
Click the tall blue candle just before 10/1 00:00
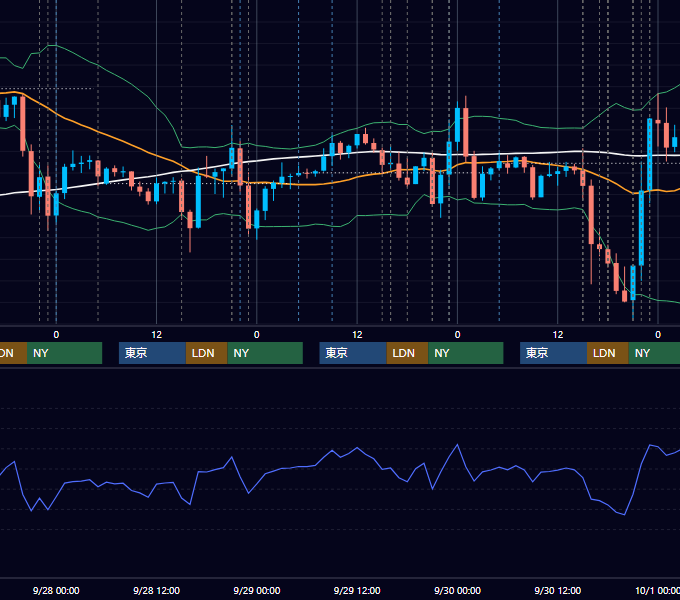click(x=650, y=155)
